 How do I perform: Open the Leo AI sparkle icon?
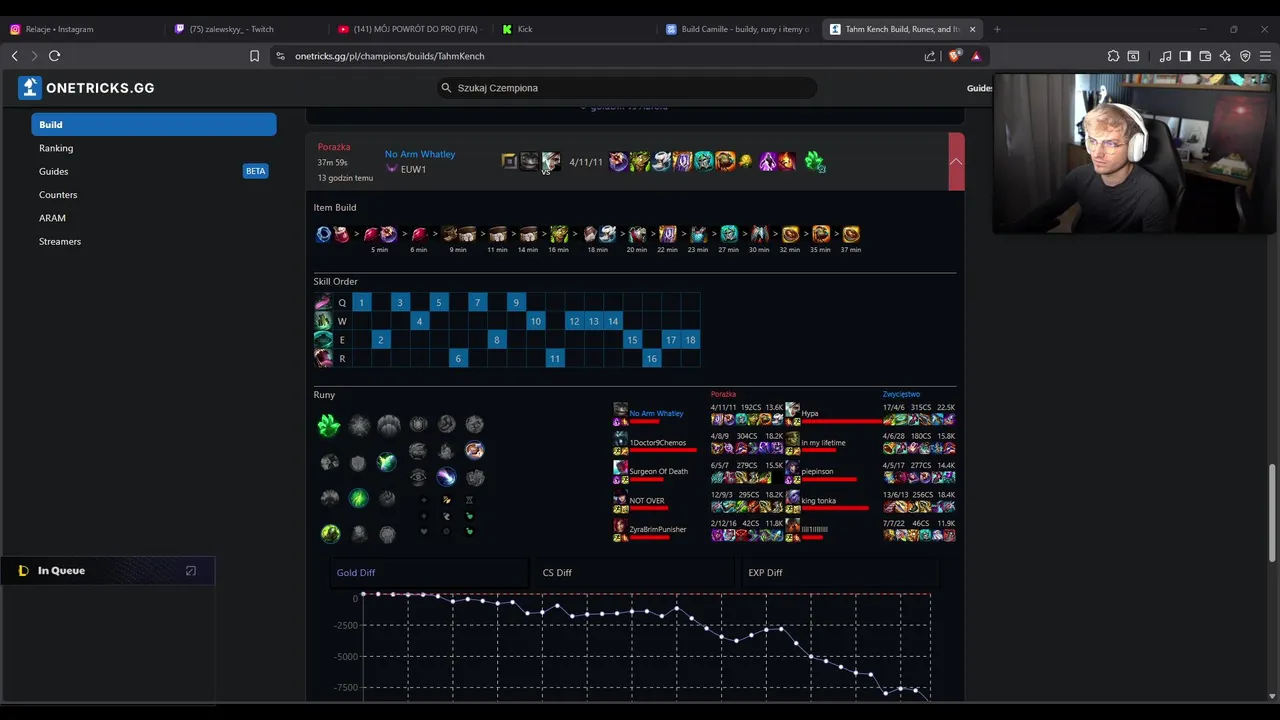(x=1225, y=56)
